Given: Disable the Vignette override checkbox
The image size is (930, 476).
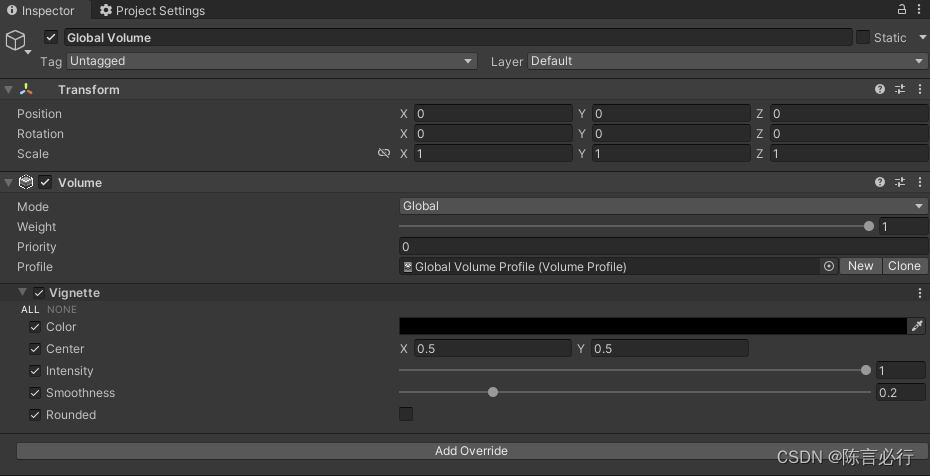Looking at the screenshot, I should 39,293.
